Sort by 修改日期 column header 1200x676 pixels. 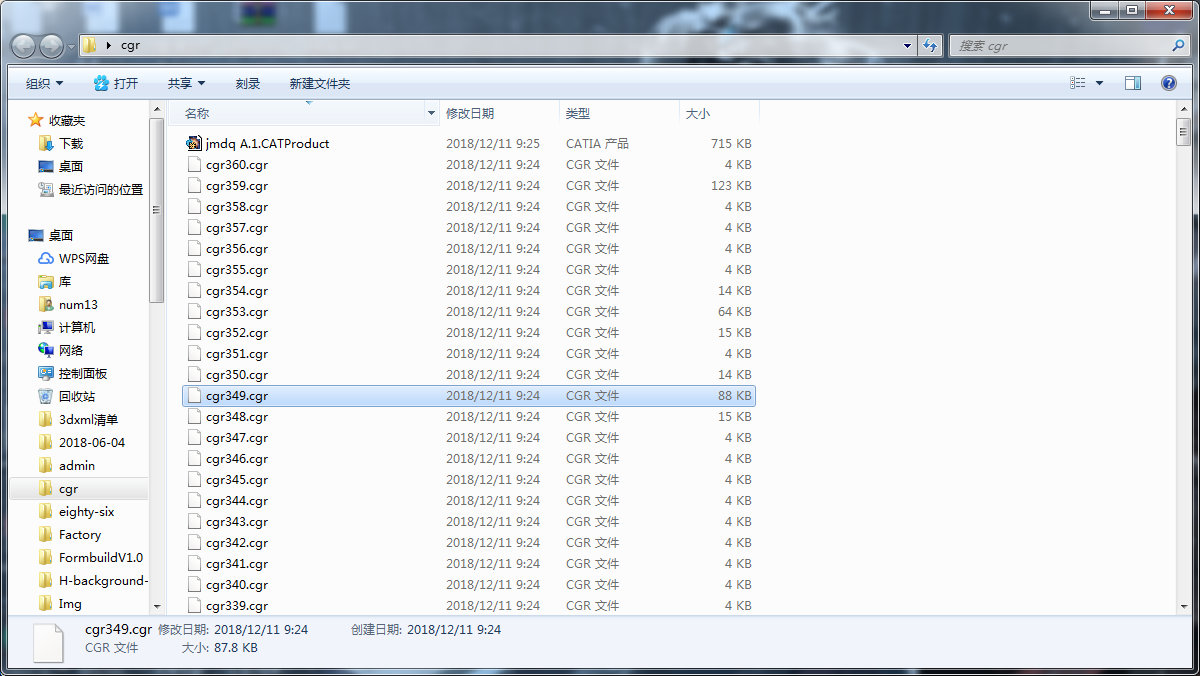tap(470, 114)
